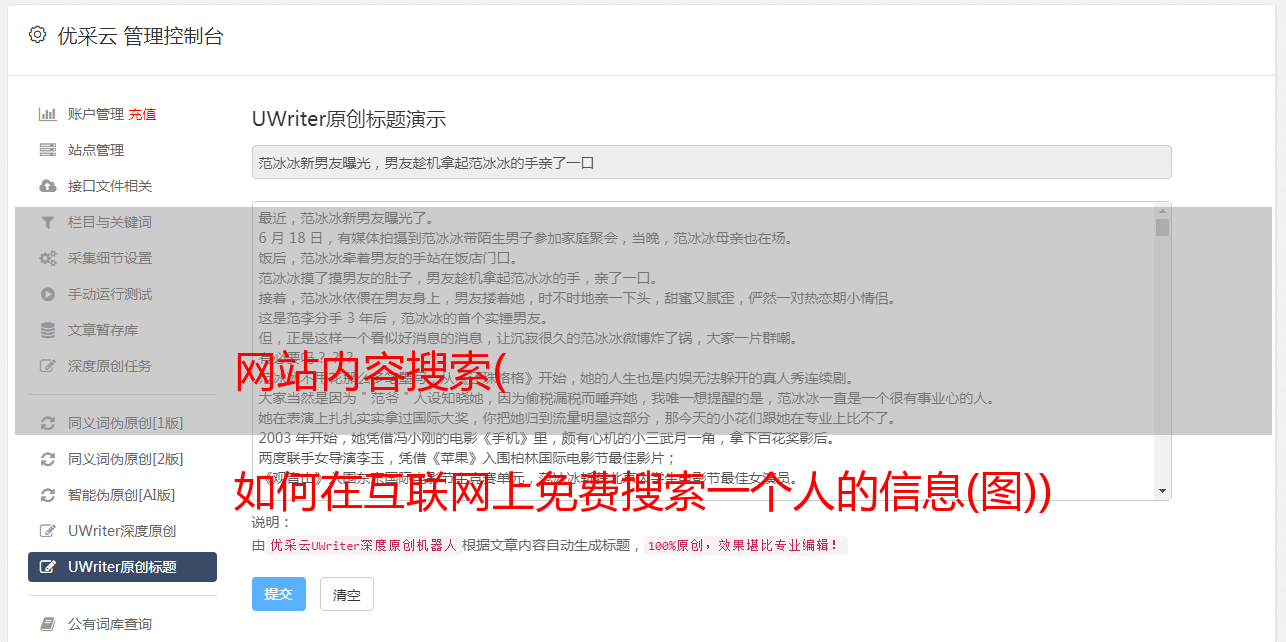Image resolution: width=1286 pixels, height=642 pixels.
Task: Click the 清空 button
Action: coord(346,594)
